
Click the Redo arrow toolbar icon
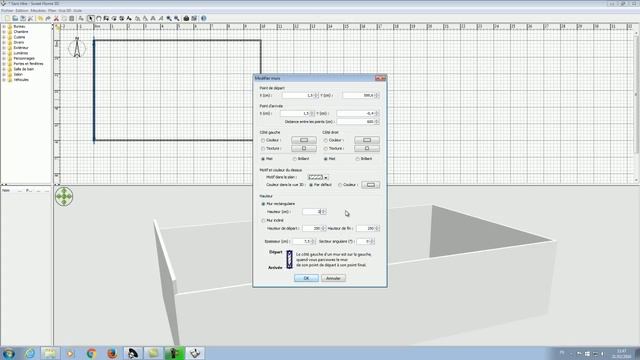coord(48,18)
